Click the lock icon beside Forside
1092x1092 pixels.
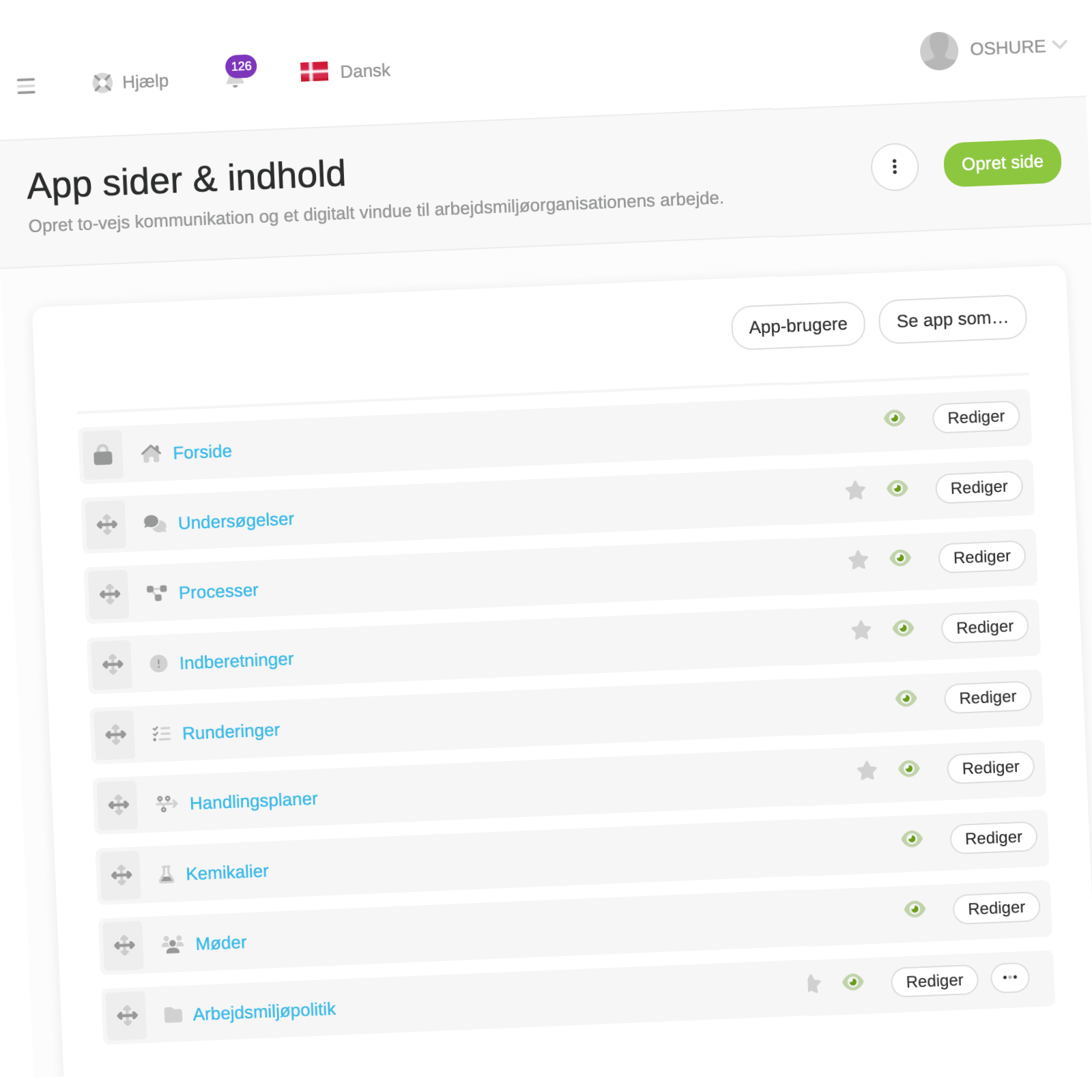point(103,455)
